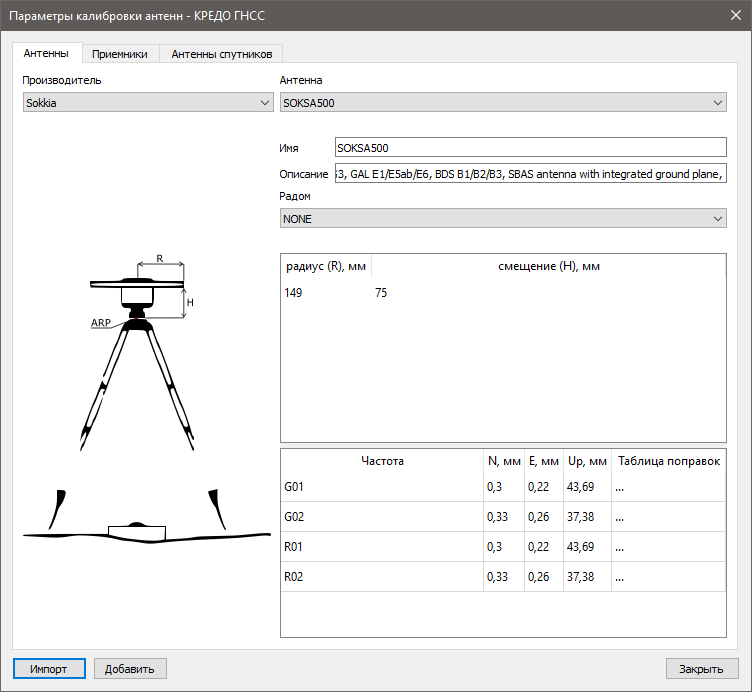Click the Up value 43,69 in G01 row
Viewport: 752px width, 692px height.
[587, 487]
